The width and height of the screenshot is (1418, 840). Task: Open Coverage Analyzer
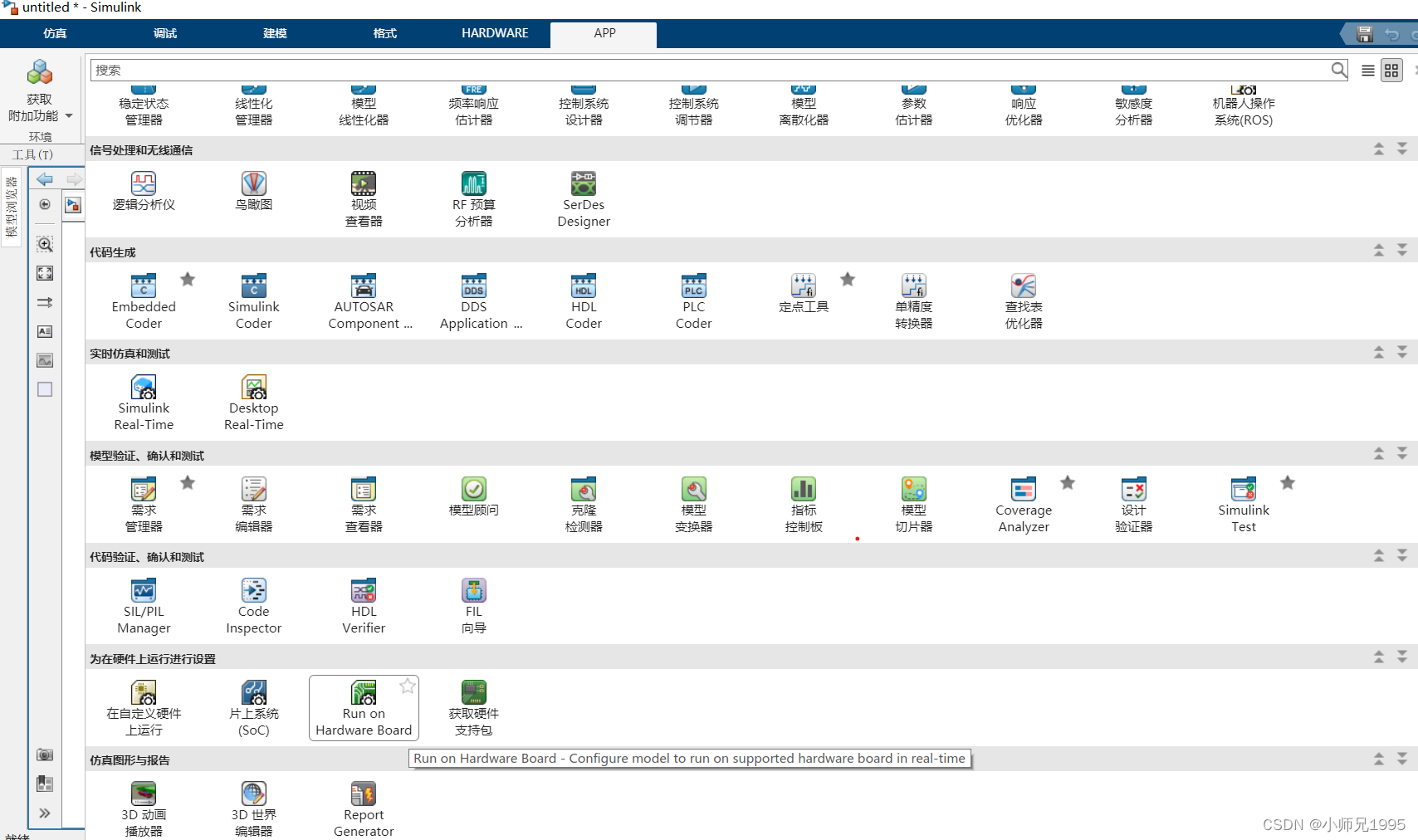pyautogui.click(x=1024, y=505)
